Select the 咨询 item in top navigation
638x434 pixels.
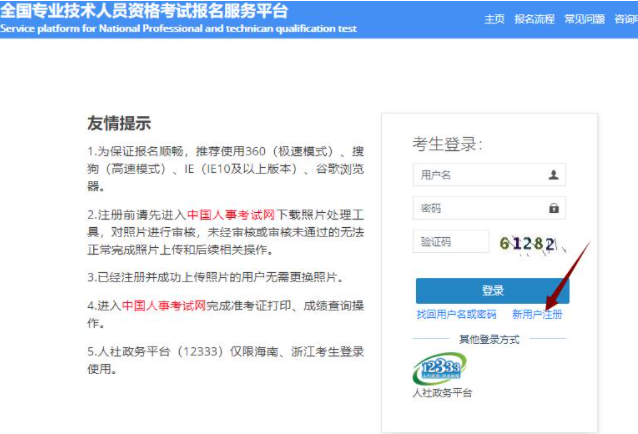point(625,19)
